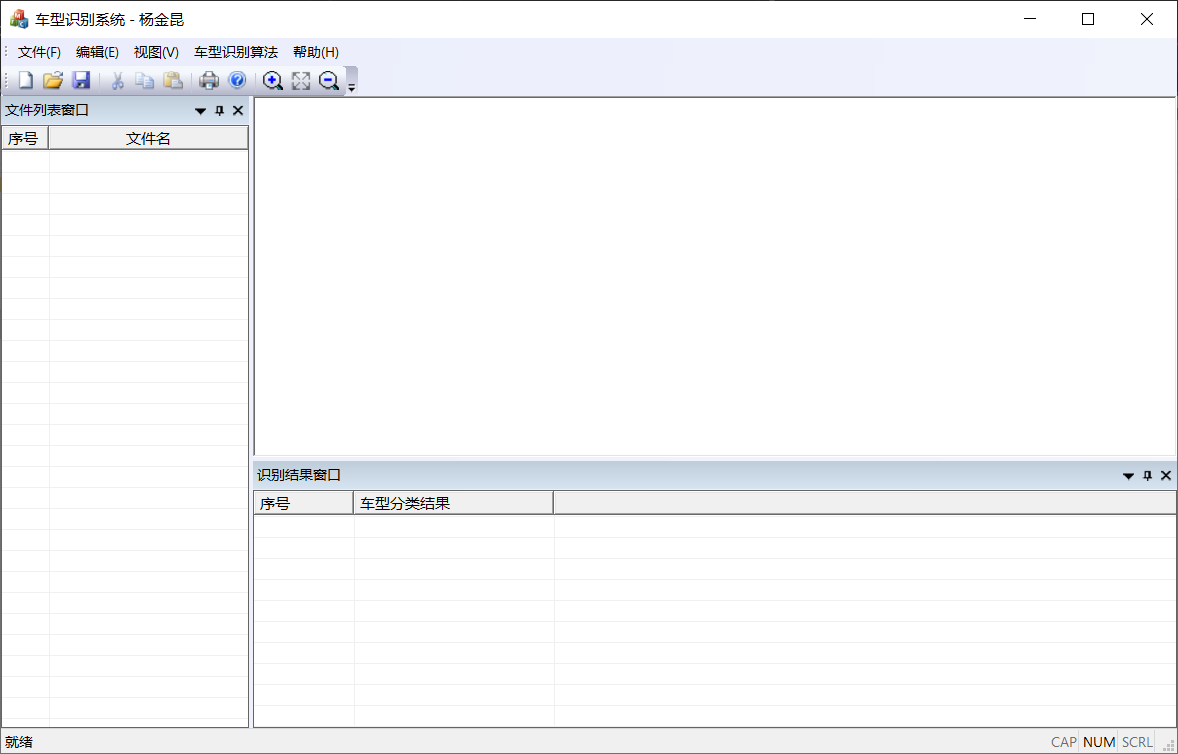Image resolution: width=1178 pixels, height=754 pixels.
Task: Click the main image display area
Action: pos(715,276)
